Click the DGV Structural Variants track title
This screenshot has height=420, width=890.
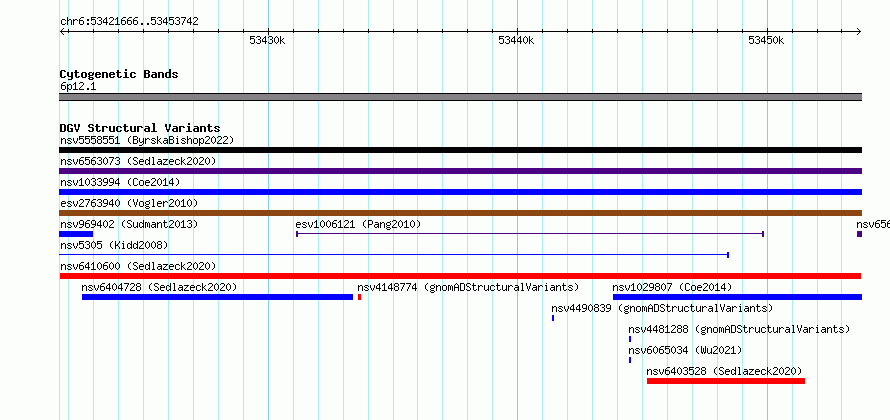tap(140, 128)
